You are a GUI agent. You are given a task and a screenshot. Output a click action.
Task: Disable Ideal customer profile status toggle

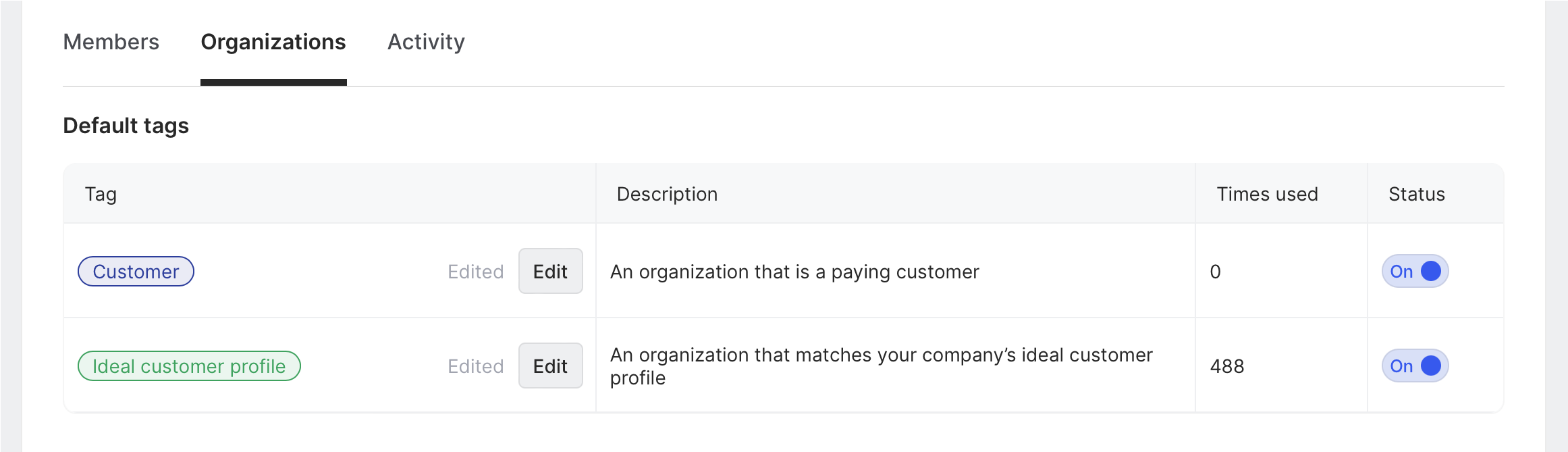1415,366
